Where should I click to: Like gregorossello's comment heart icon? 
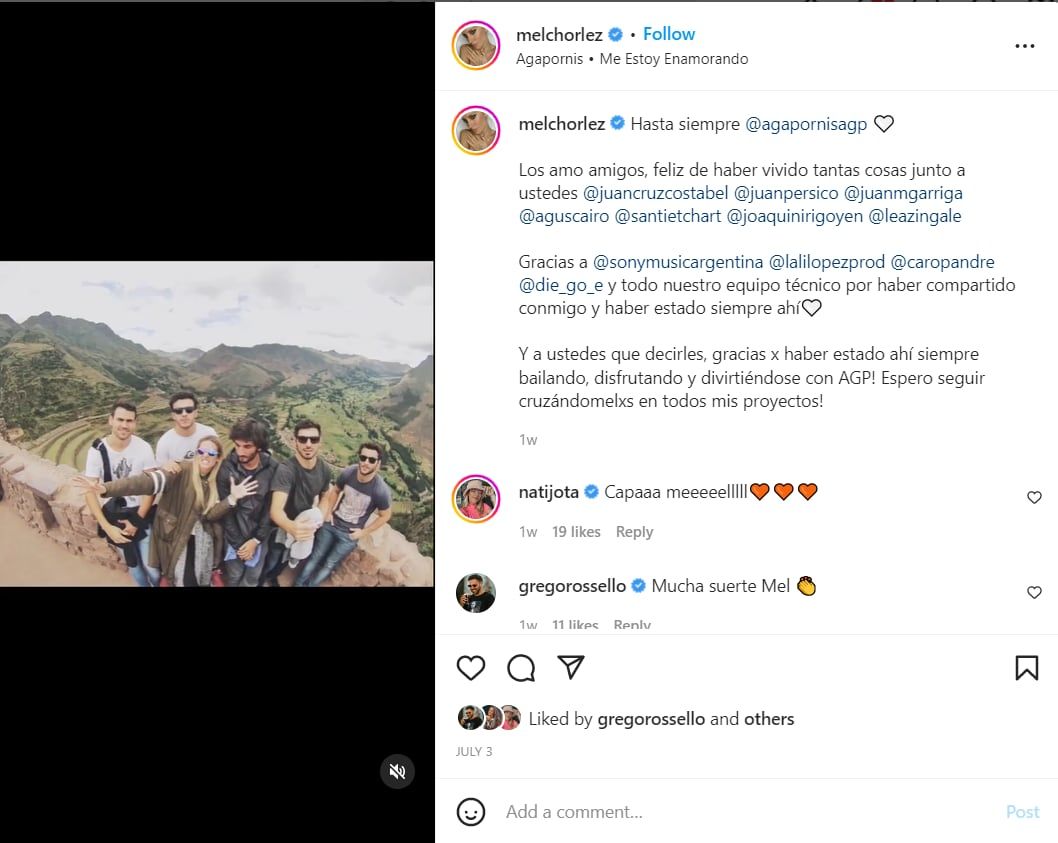tap(1034, 592)
